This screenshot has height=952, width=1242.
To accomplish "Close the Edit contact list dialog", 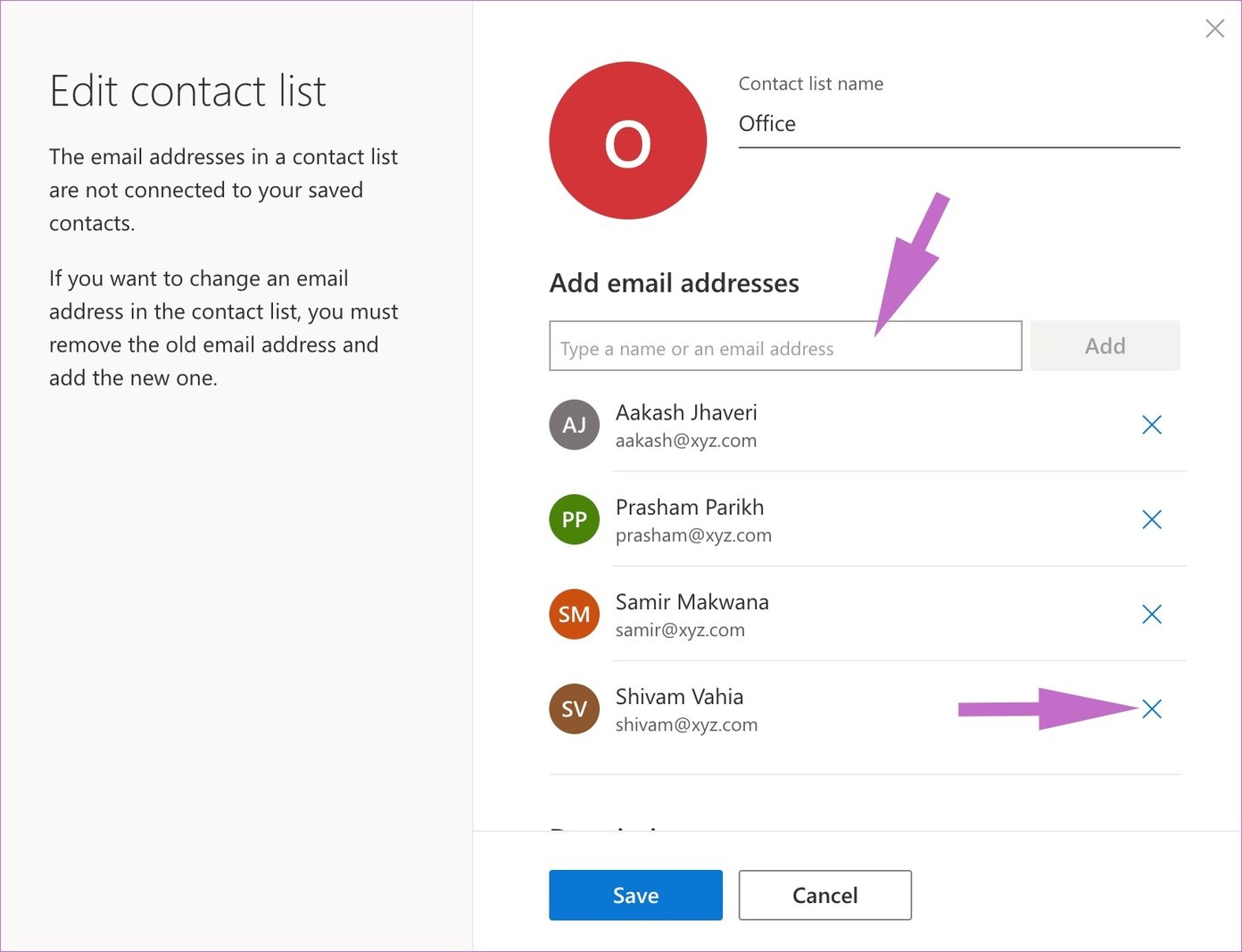I will point(1214,29).
